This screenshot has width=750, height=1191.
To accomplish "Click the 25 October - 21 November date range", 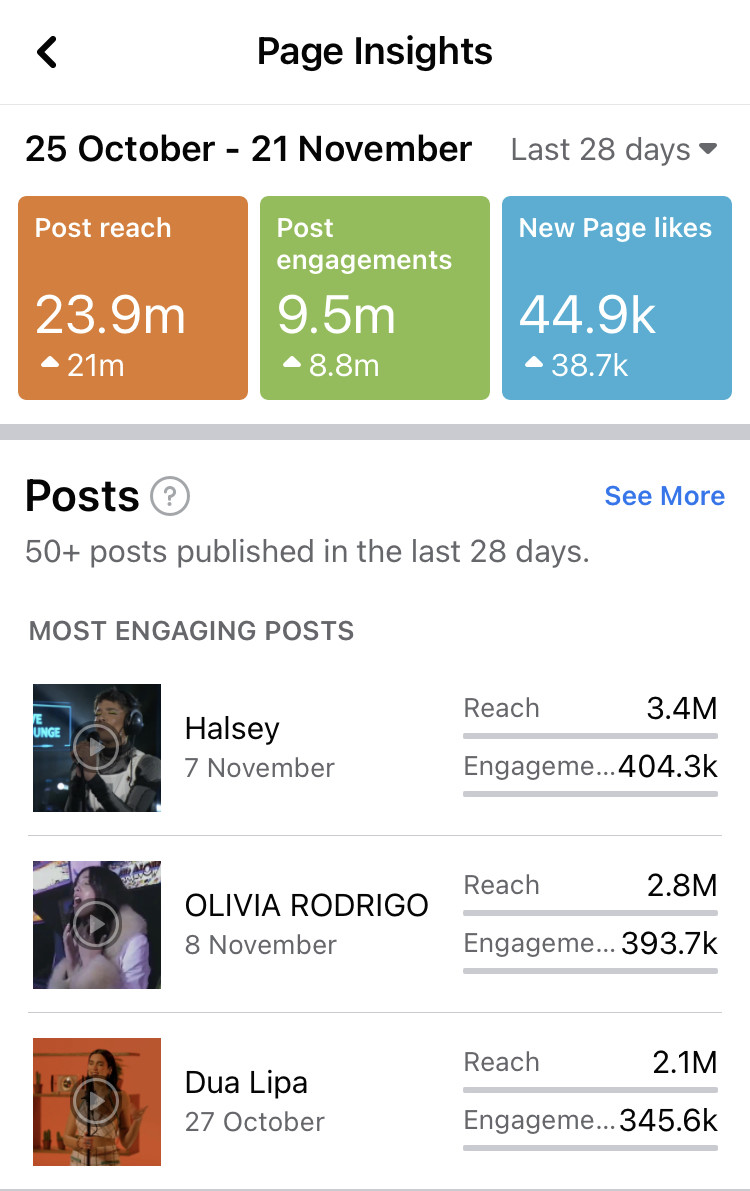I will coord(248,150).
